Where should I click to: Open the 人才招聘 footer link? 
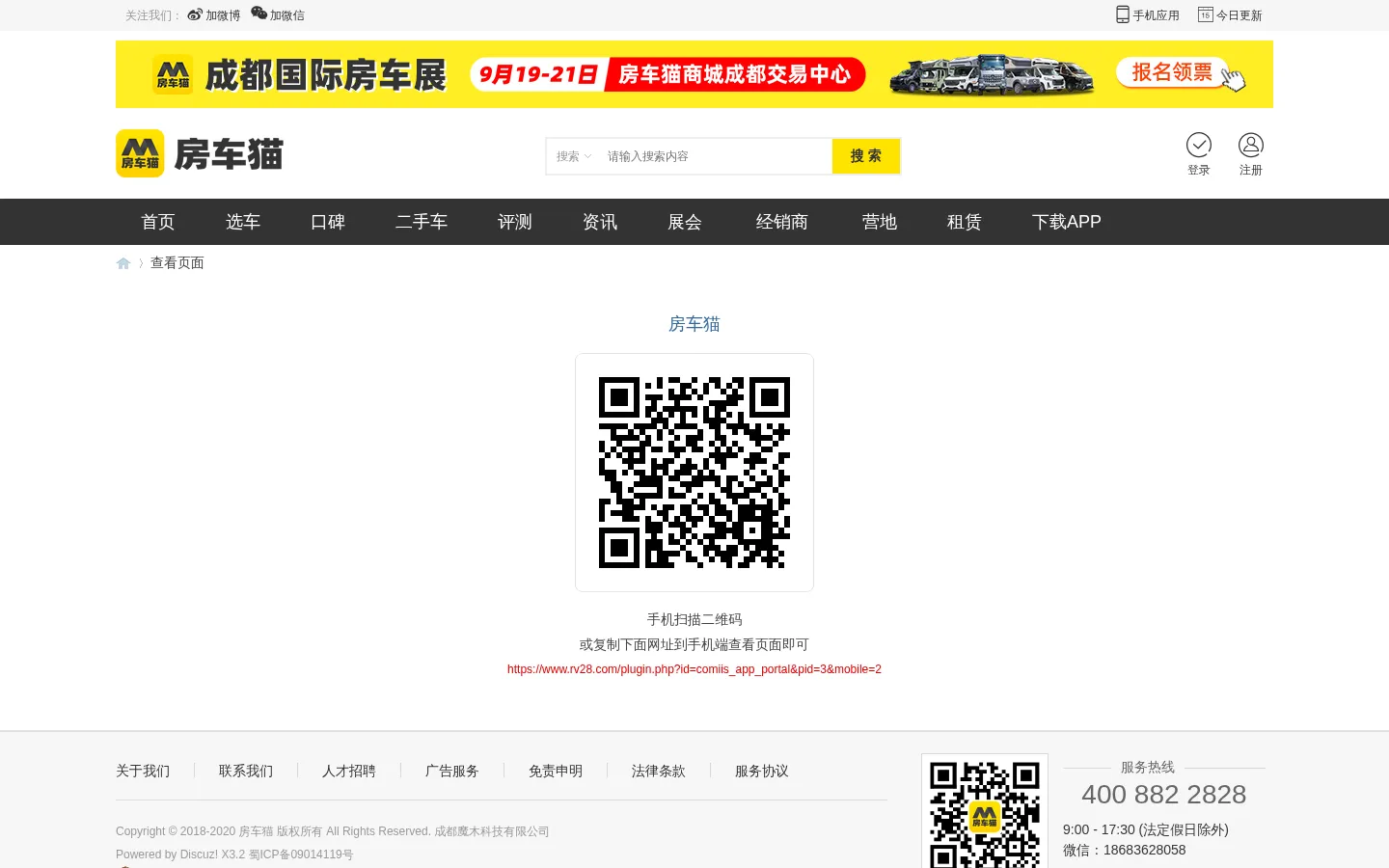pos(349,771)
